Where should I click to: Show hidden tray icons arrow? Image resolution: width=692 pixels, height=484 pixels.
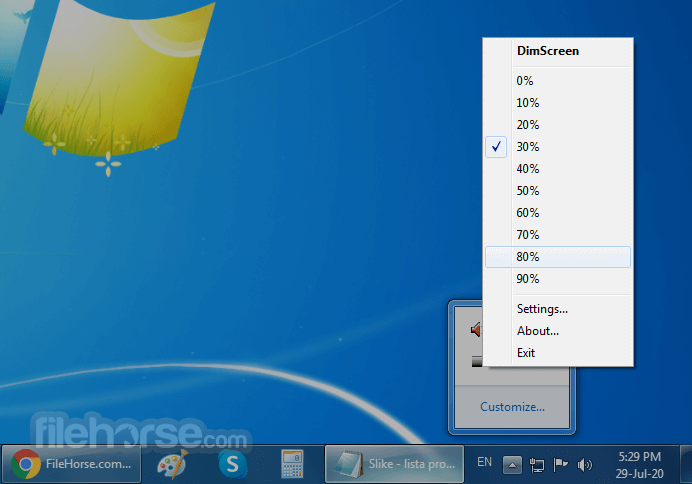point(512,465)
